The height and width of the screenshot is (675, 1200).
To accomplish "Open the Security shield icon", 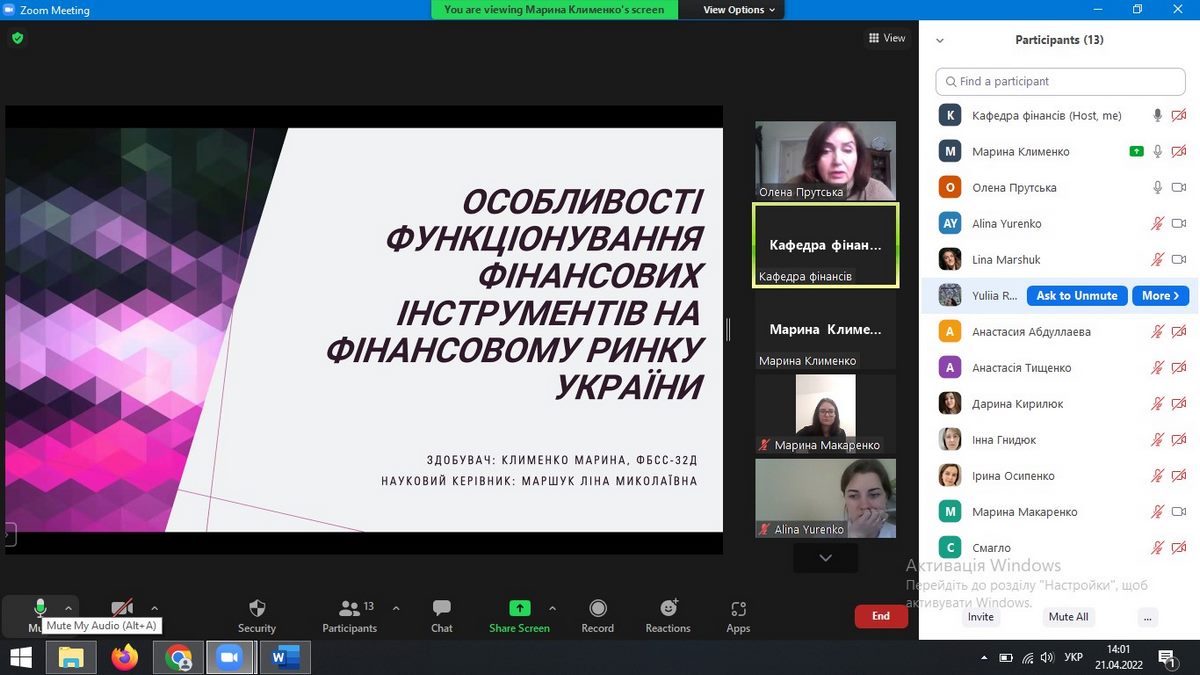I will coord(257,608).
